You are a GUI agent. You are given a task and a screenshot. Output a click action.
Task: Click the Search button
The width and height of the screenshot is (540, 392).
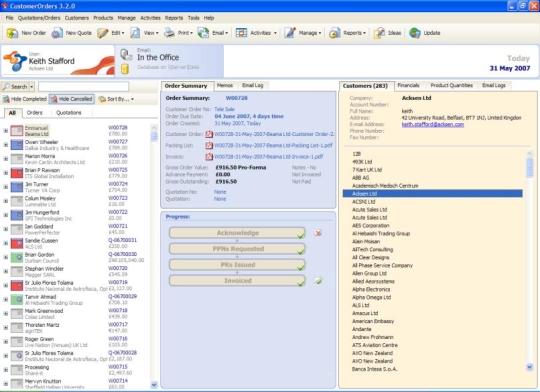click(x=15, y=87)
